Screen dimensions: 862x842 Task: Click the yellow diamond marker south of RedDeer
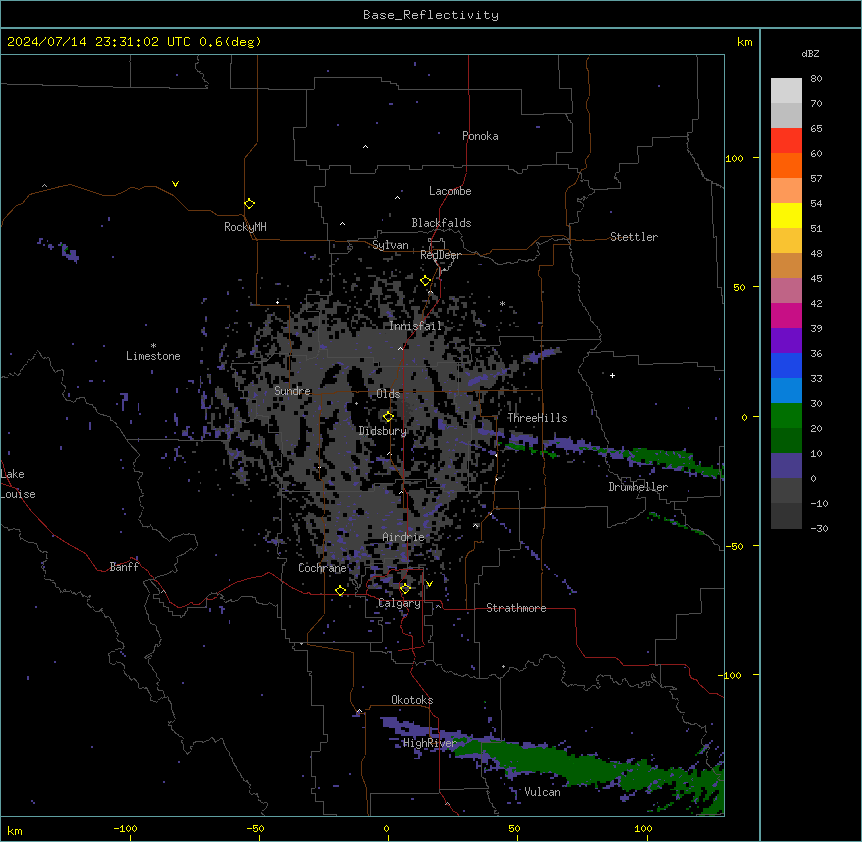(x=425, y=281)
